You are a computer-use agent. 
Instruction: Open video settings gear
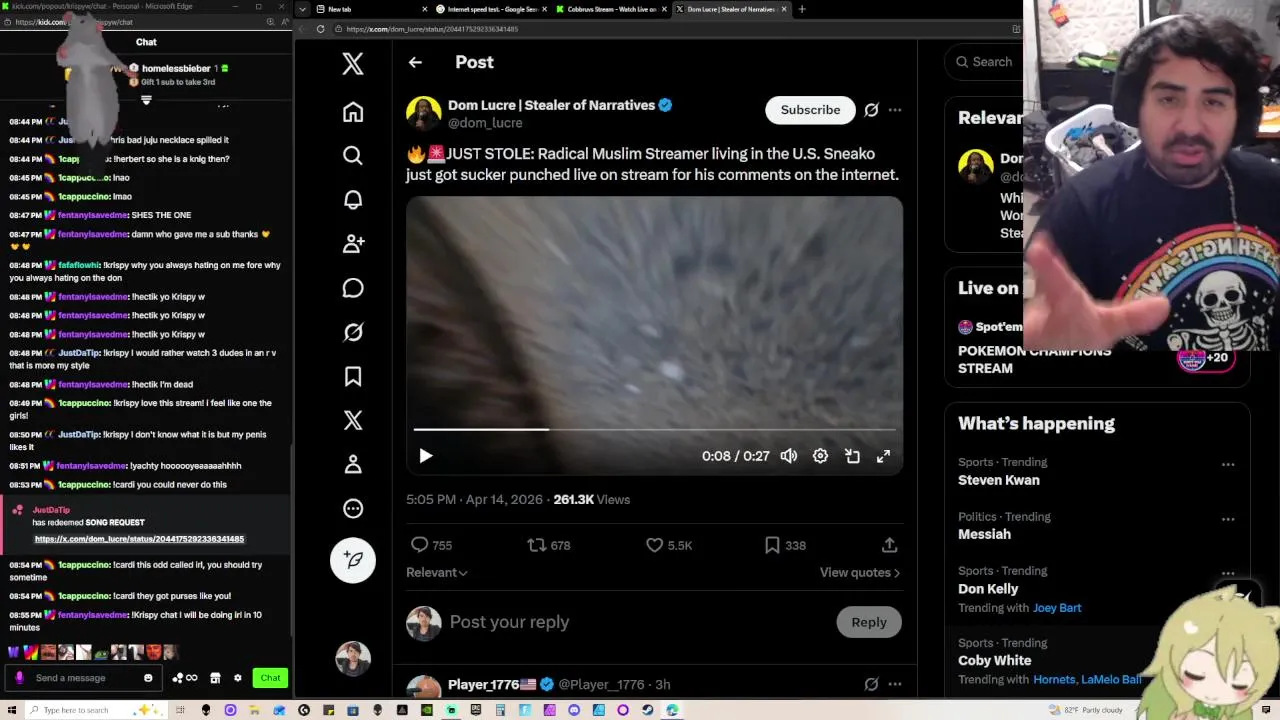(x=820, y=456)
